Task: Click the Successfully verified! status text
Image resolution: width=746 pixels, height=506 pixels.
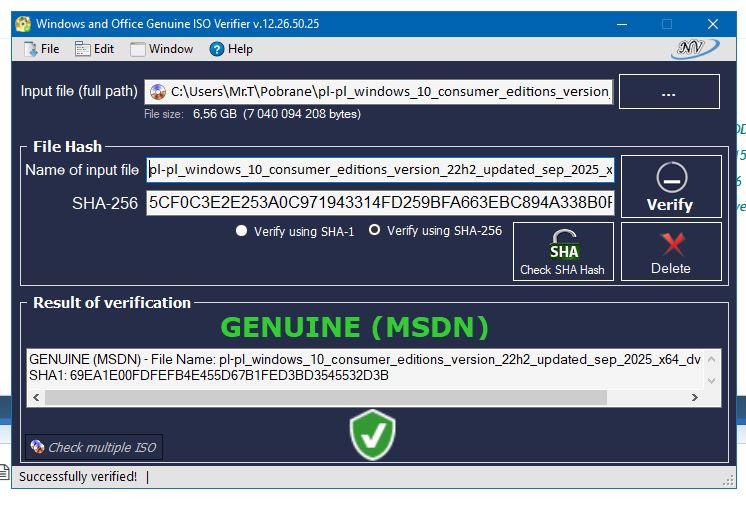Action: click(x=78, y=477)
